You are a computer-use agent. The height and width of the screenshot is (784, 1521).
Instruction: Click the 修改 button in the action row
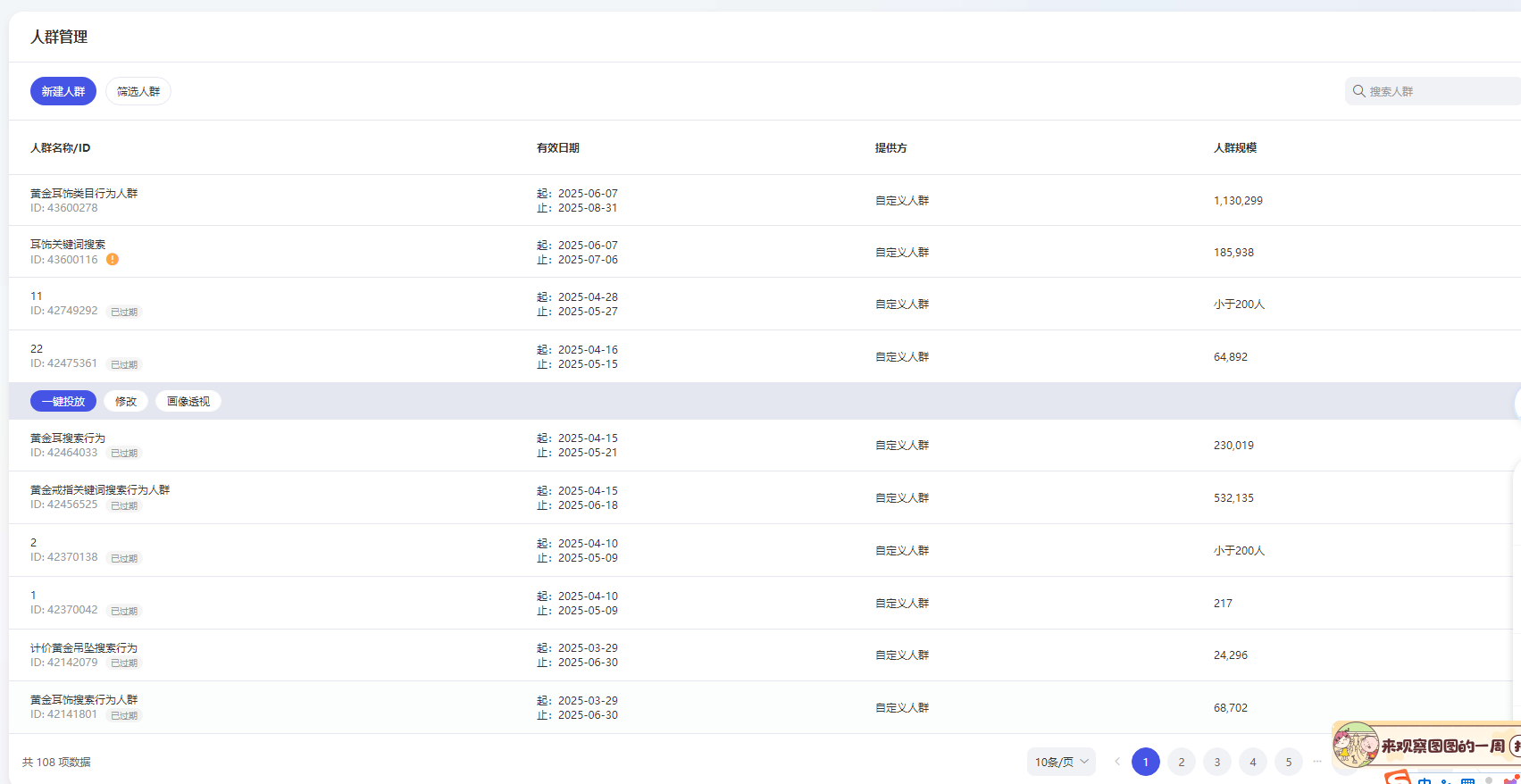click(x=126, y=402)
